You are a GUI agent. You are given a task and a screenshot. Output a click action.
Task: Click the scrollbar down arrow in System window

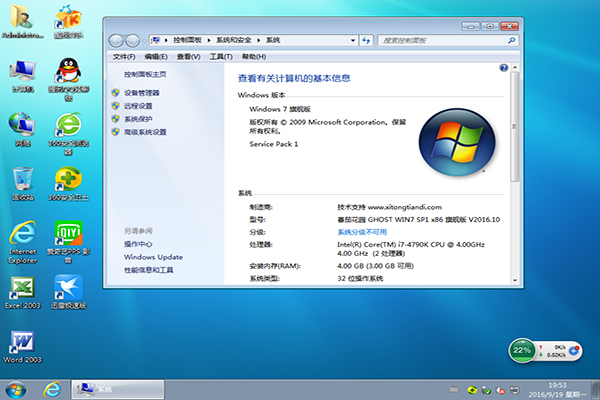point(515,280)
